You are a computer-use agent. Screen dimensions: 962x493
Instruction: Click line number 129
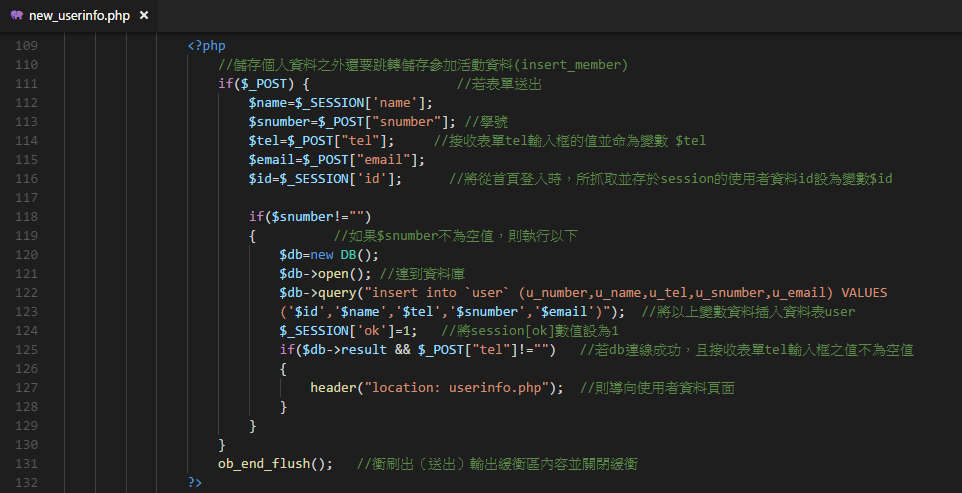[26, 426]
